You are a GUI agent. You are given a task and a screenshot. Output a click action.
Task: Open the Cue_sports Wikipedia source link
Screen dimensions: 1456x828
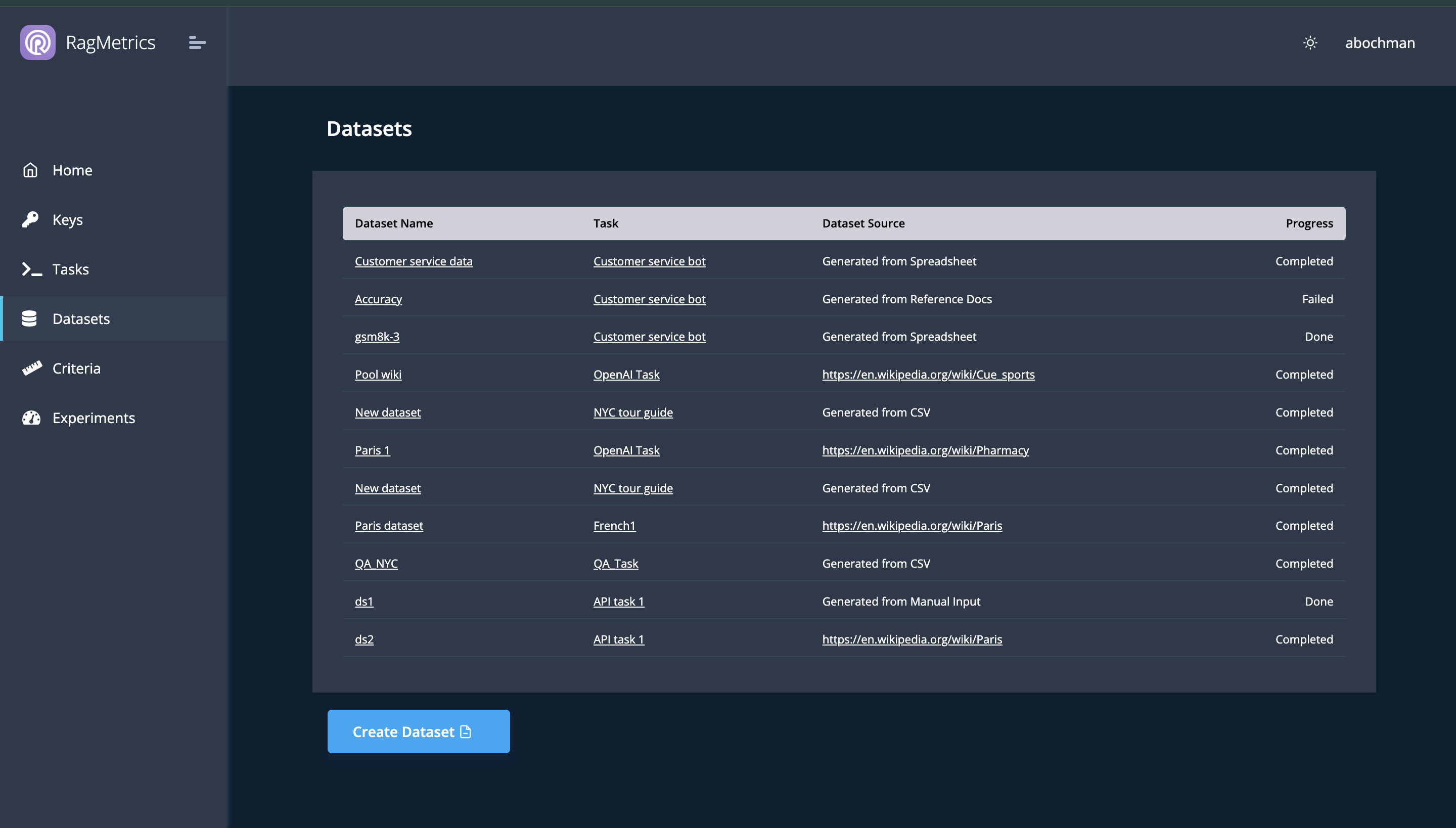[928, 374]
